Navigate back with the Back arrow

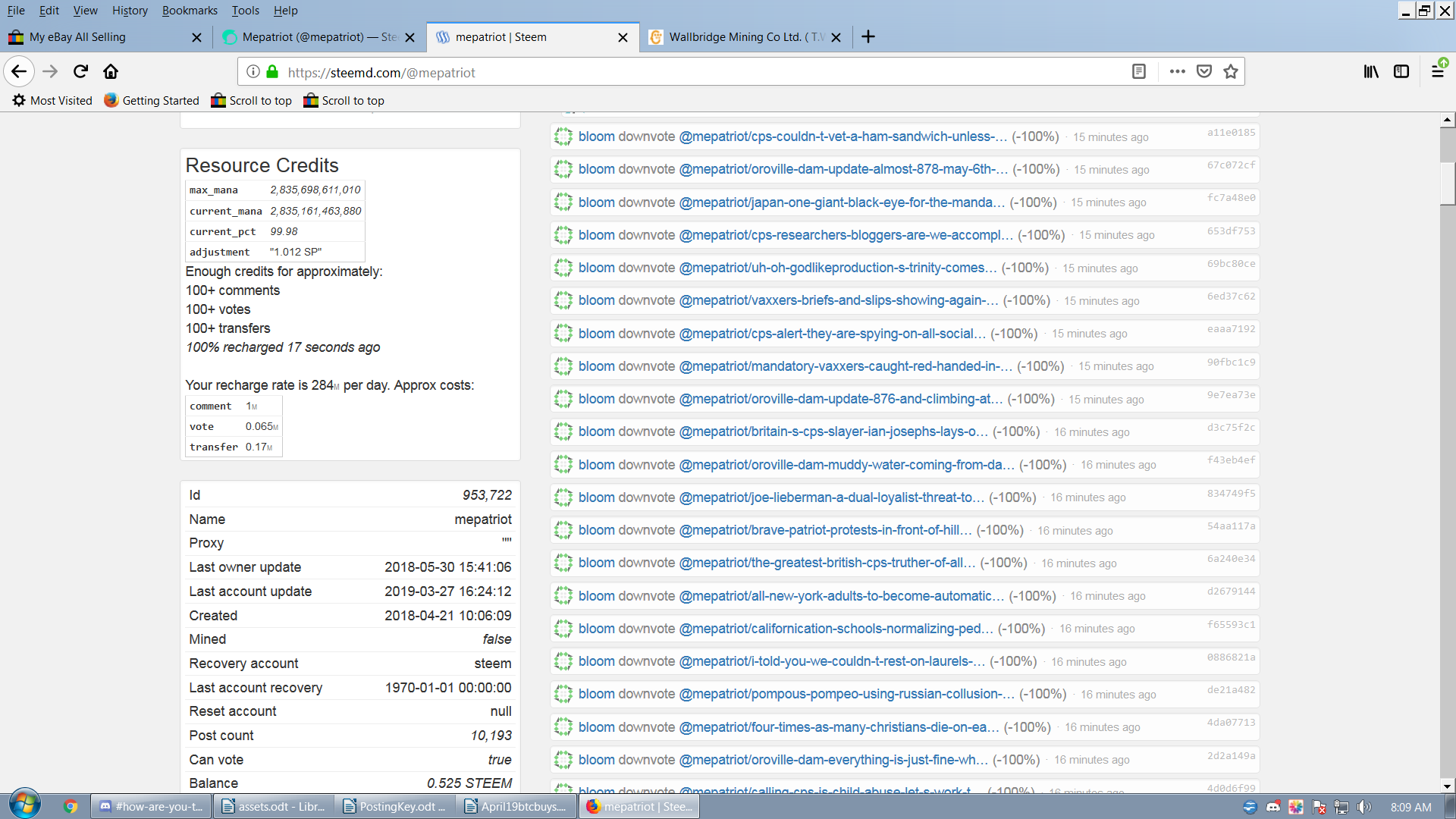(19, 71)
